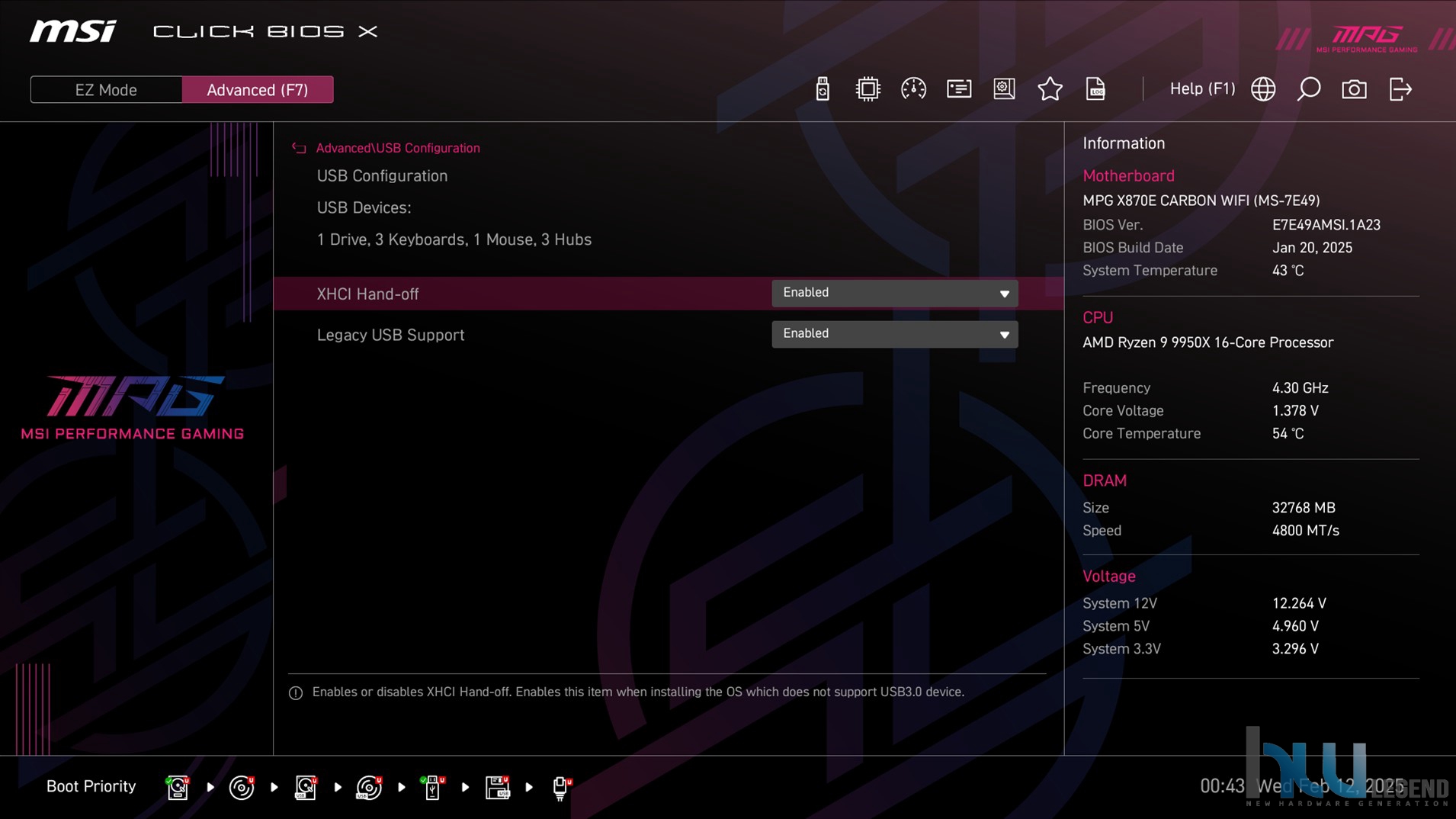Click the info icon beside help description
Image resolution: width=1456 pixels, height=819 pixels.
[x=296, y=692]
